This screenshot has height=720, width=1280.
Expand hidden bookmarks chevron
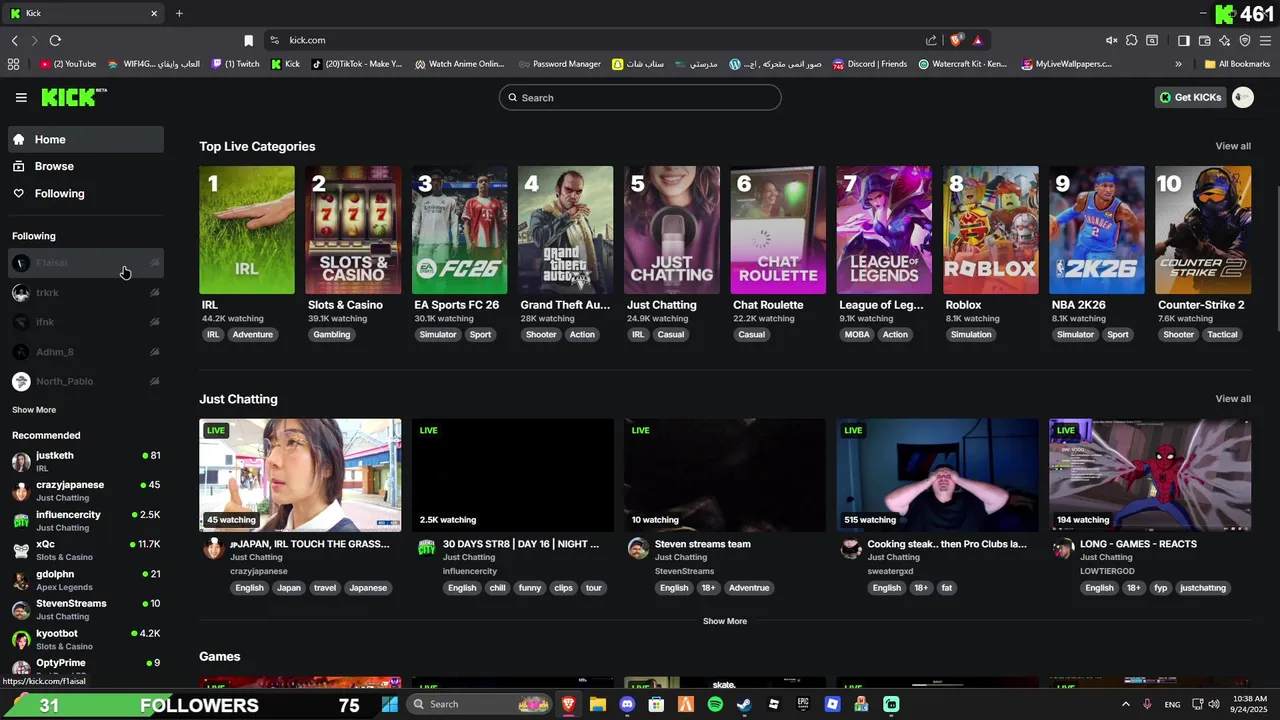[1178, 64]
